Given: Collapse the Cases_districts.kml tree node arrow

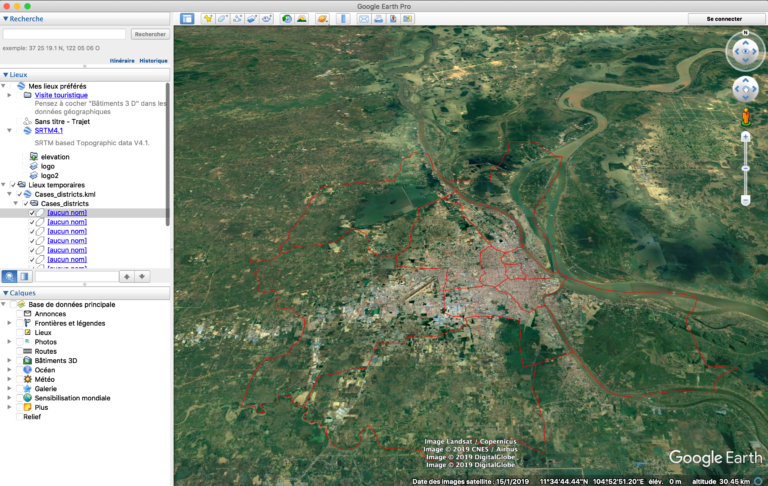Looking at the screenshot, I should (x=9, y=194).
